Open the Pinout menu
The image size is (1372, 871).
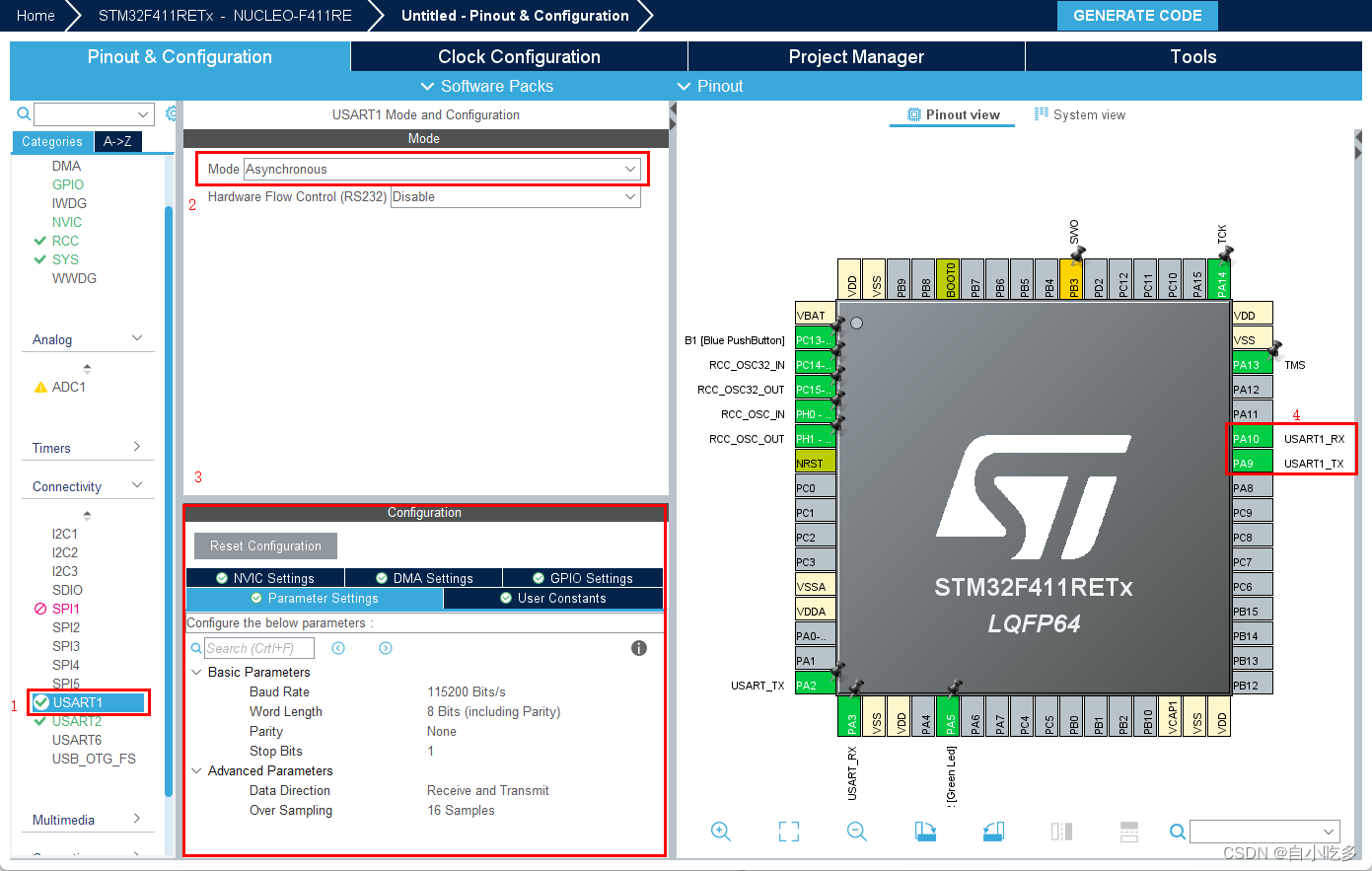click(709, 86)
